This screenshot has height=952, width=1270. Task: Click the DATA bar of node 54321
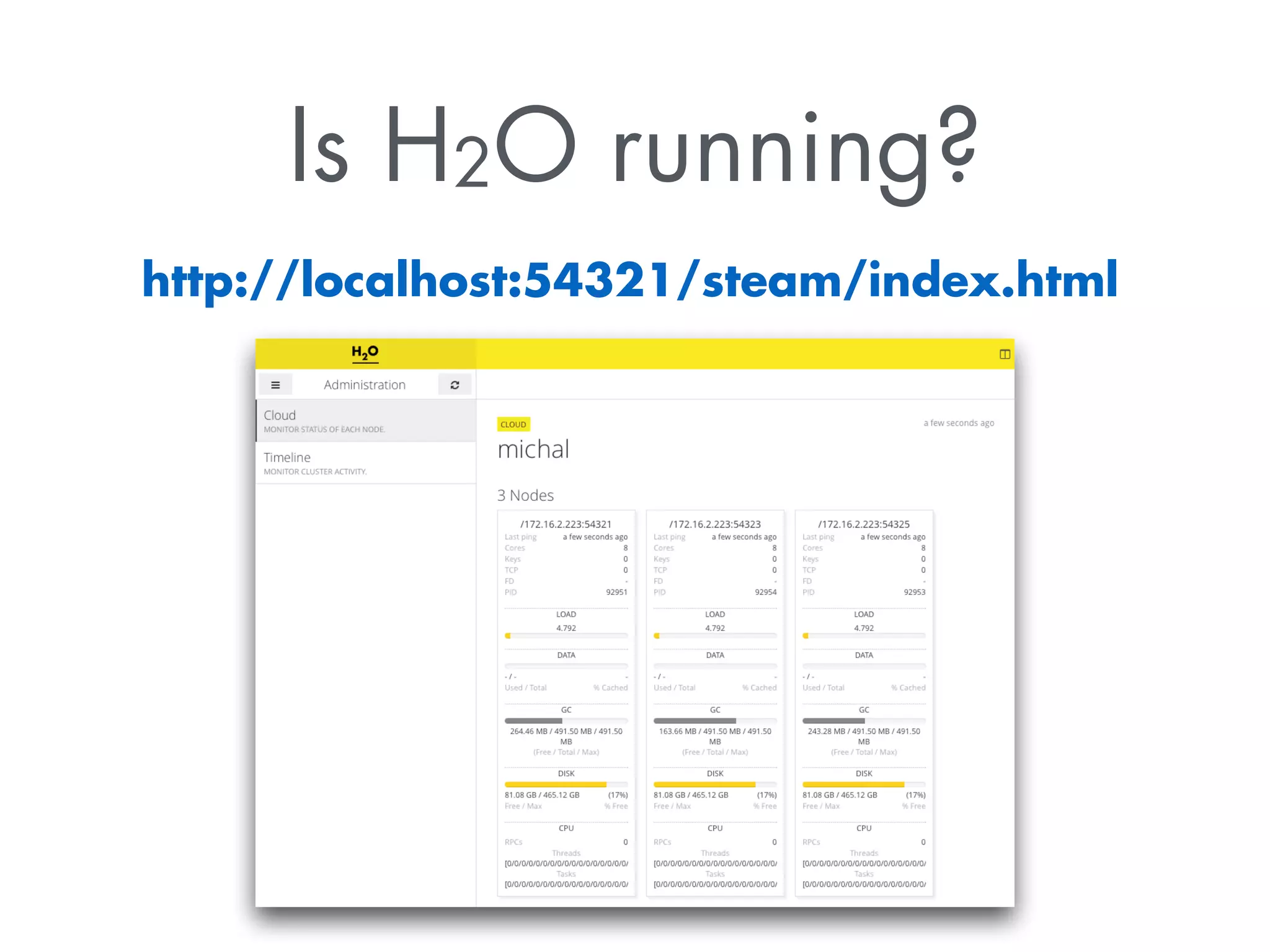pos(566,666)
